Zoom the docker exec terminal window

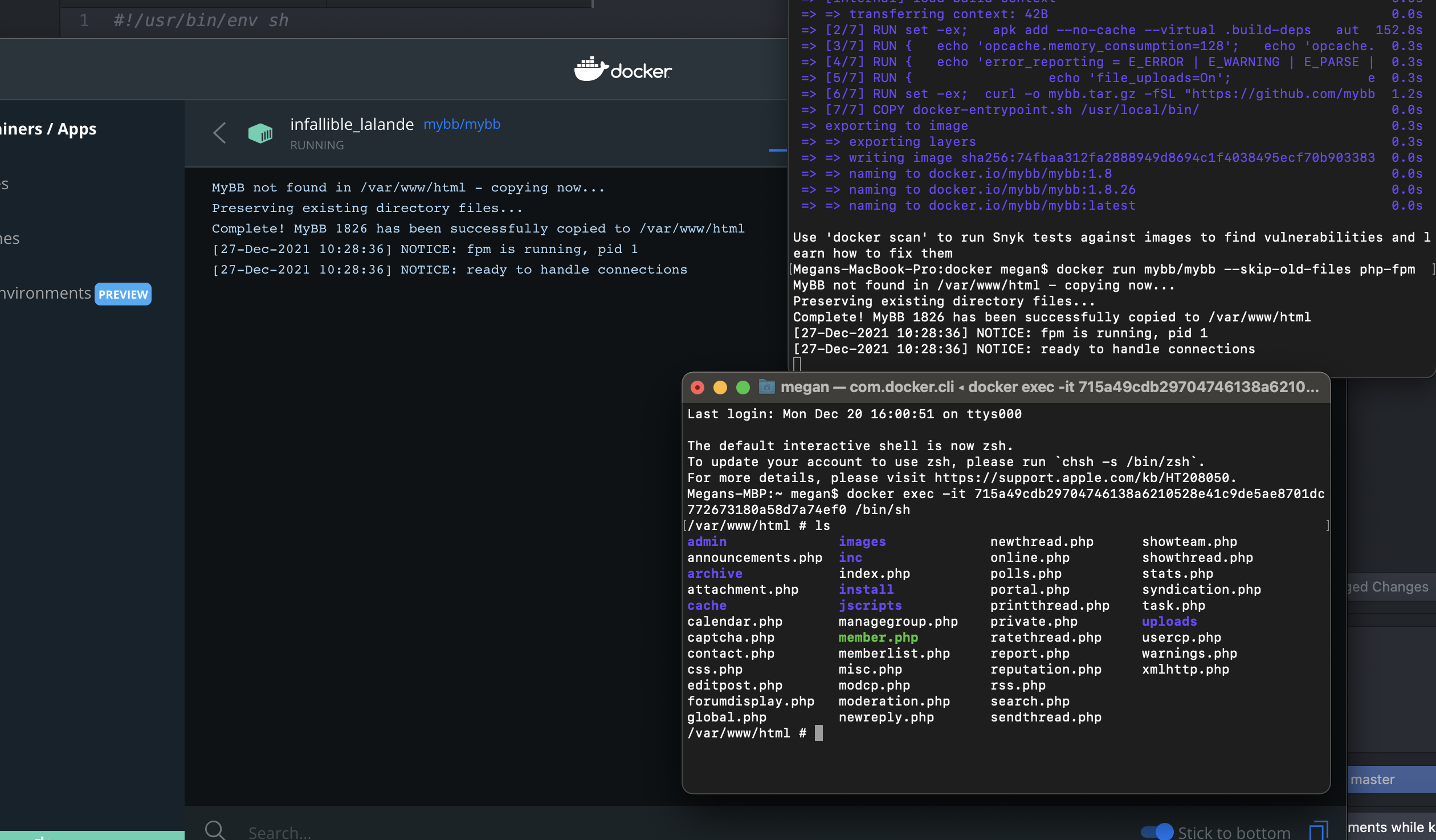pyautogui.click(x=743, y=388)
